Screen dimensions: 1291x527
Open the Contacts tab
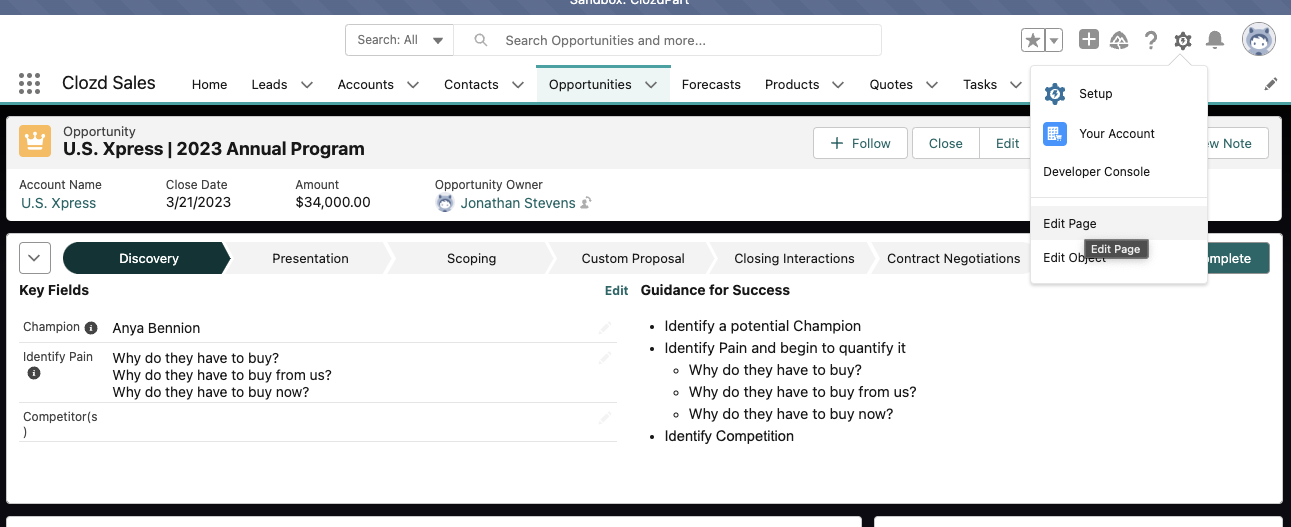tap(471, 85)
